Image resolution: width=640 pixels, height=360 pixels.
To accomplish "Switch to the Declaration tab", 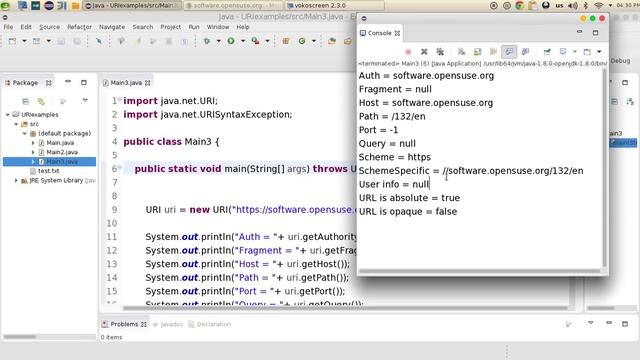I will (210, 324).
